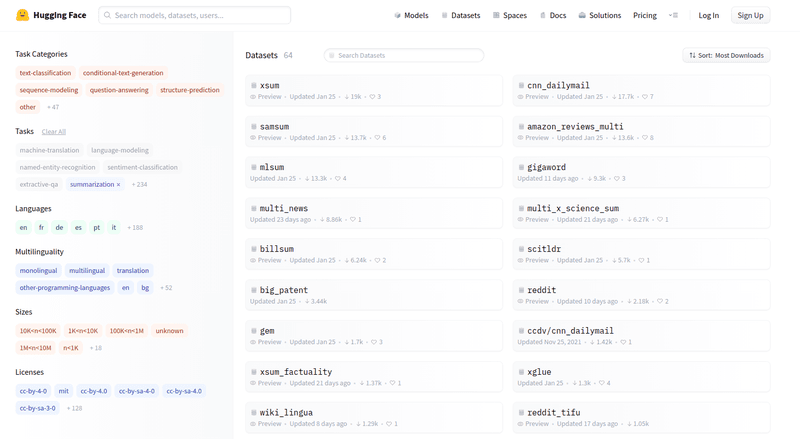Click the heart icon on ccdv/cnn_dailymail
This screenshot has width=800, height=439.
623,342
